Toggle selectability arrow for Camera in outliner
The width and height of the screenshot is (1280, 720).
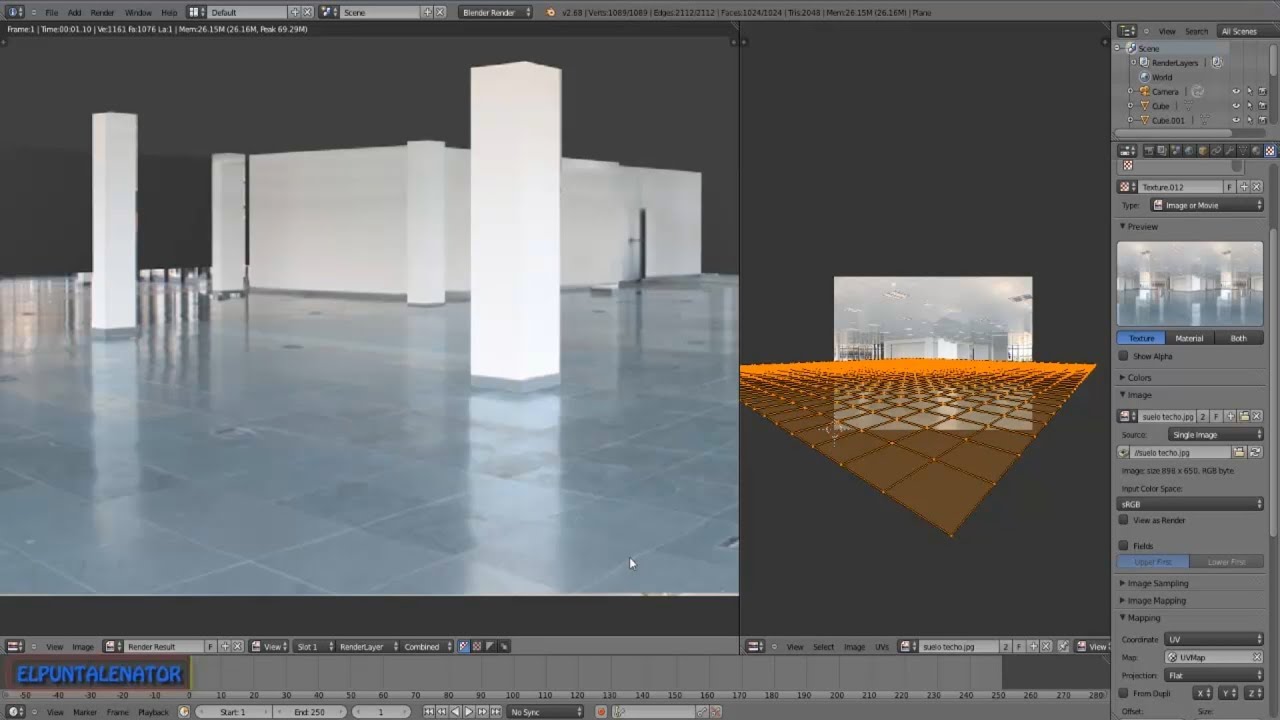(1249, 91)
